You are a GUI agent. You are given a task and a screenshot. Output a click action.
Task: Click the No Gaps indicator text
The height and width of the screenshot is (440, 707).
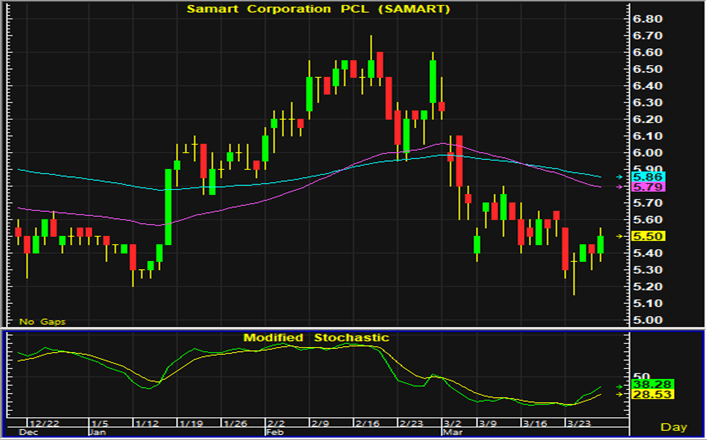point(39,321)
